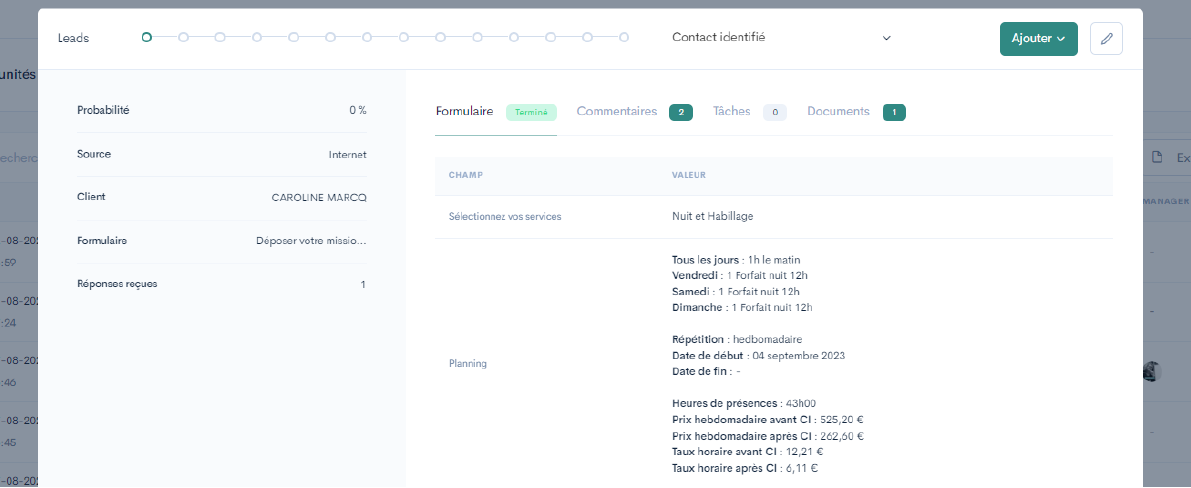Switch to the Documents tab
Image resolution: width=1191 pixels, height=488 pixels.
pyautogui.click(x=839, y=112)
